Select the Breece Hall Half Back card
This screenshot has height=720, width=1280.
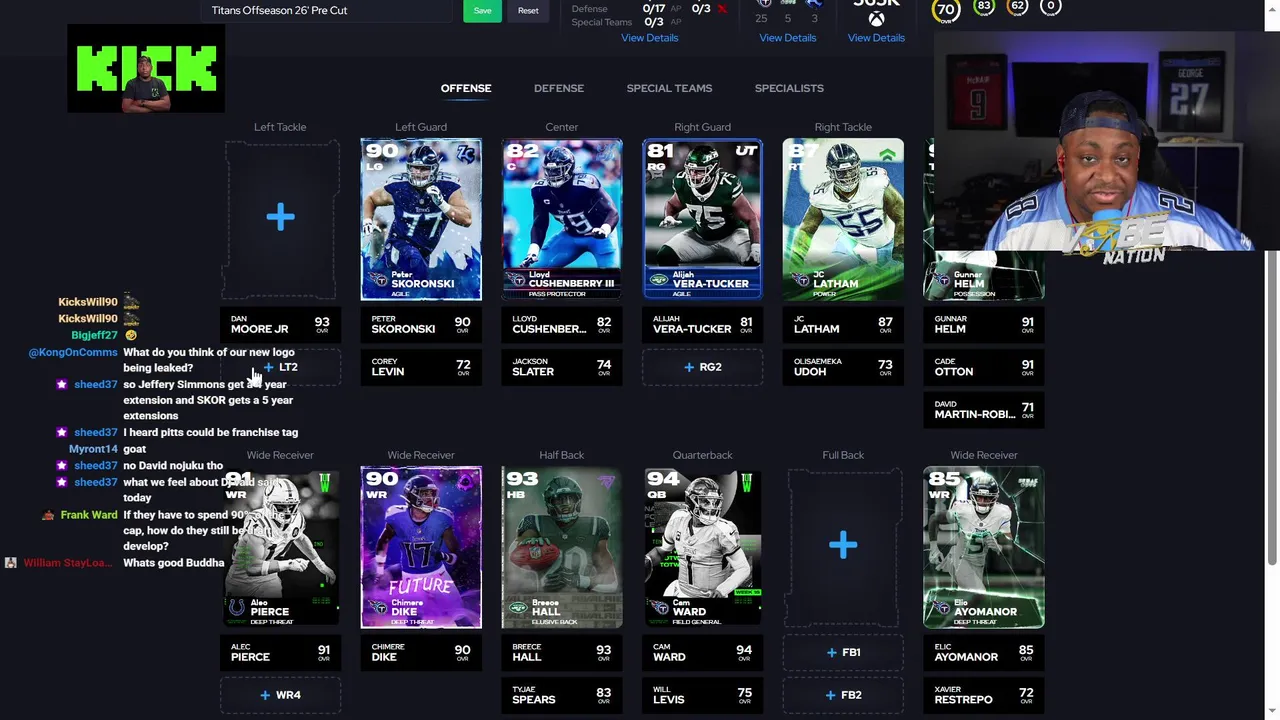(x=562, y=547)
